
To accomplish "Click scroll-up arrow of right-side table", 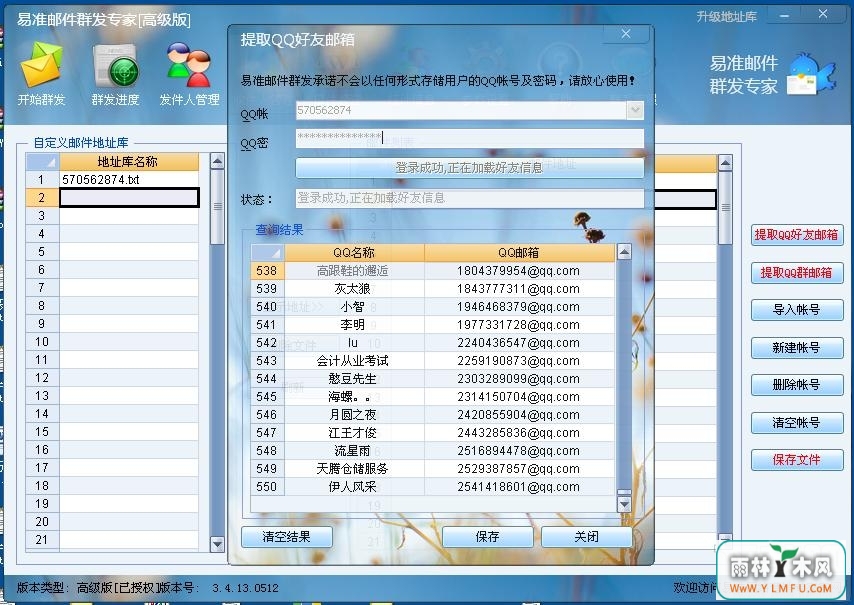I will (x=725, y=162).
